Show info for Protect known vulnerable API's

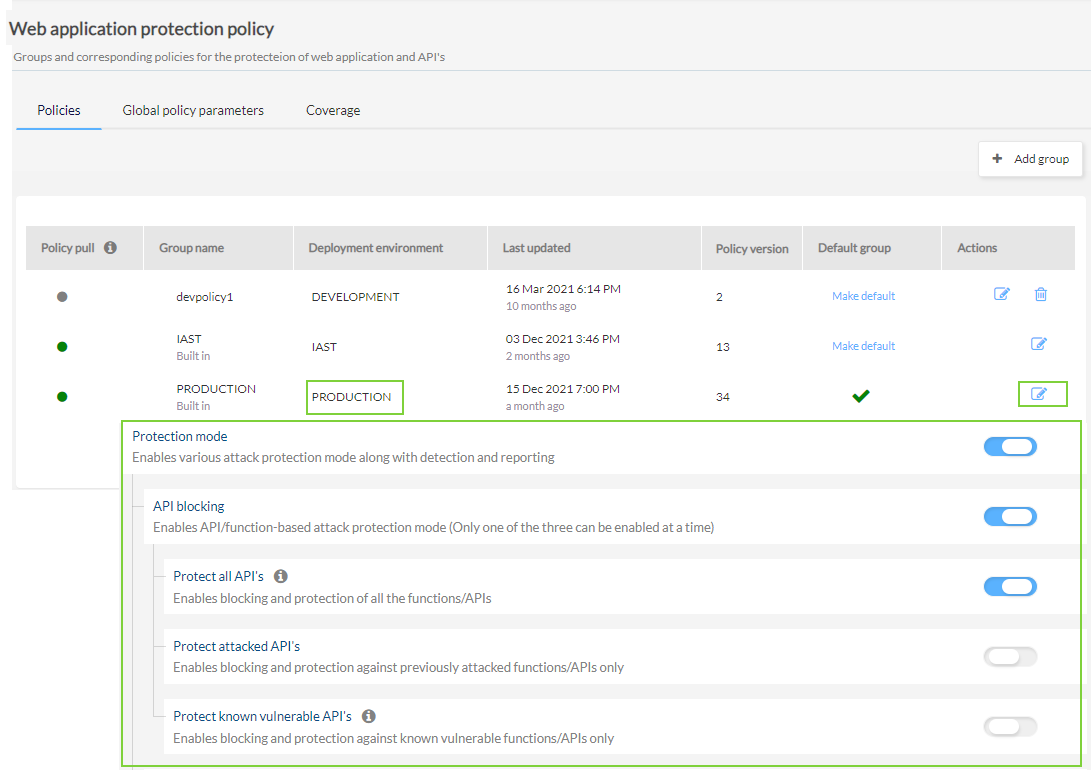[369, 716]
